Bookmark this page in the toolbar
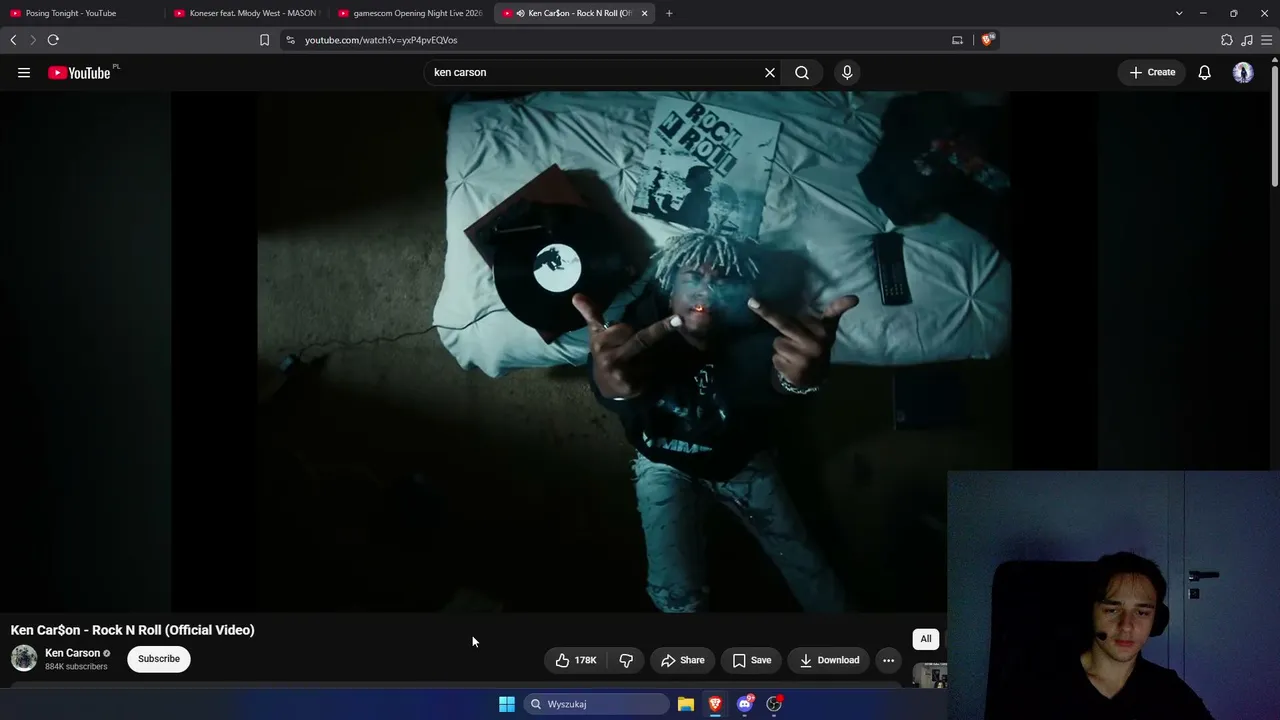Screen dimensions: 1280x720 (x=264, y=40)
